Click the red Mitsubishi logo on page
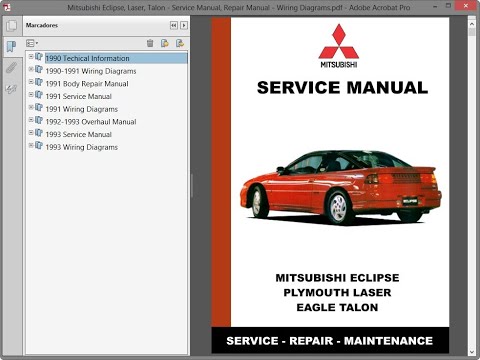This screenshot has width=480, height=360. tap(339, 46)
